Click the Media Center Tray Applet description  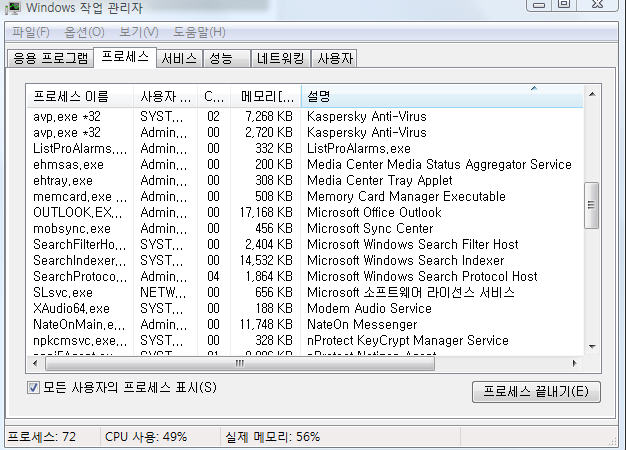[380, 180]
